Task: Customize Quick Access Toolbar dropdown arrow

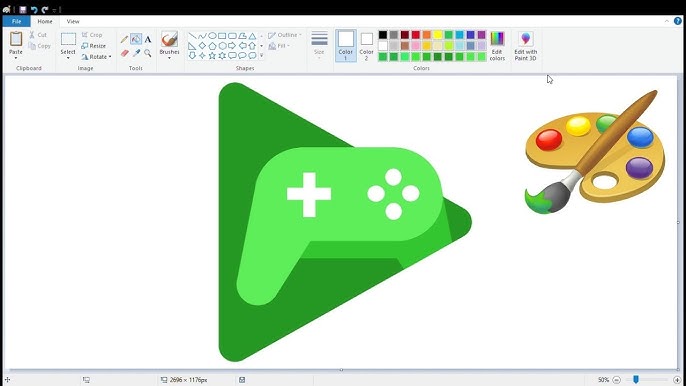Action: click(x=55, y=10)
